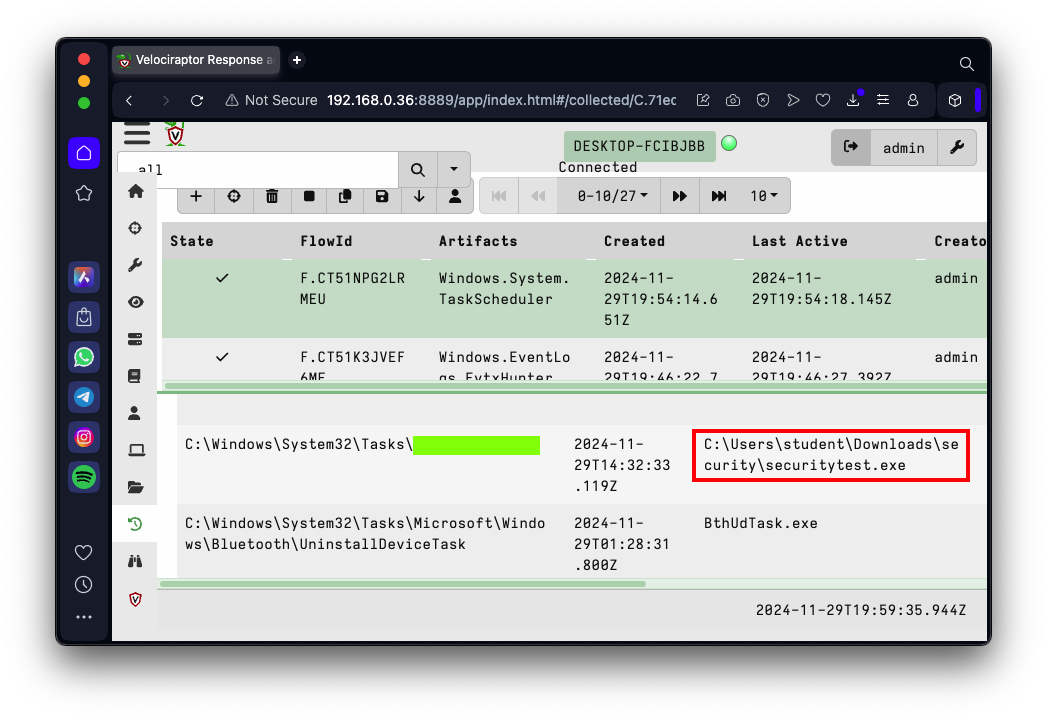The height and width of the screenshot is (719, 1047).
Task: Open Client Events binoculars sidebar icon
Action: (x=136, y=561)
